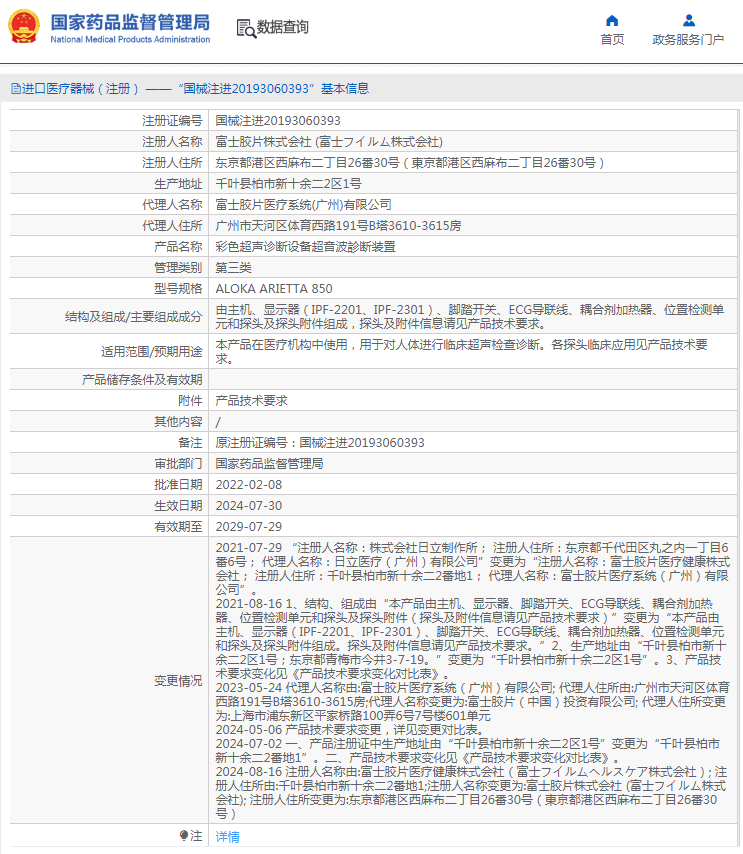The height and width of the screenshot is (854, 743).
Task: Open the 数据查询 search icon
Action: coord(246,28)
